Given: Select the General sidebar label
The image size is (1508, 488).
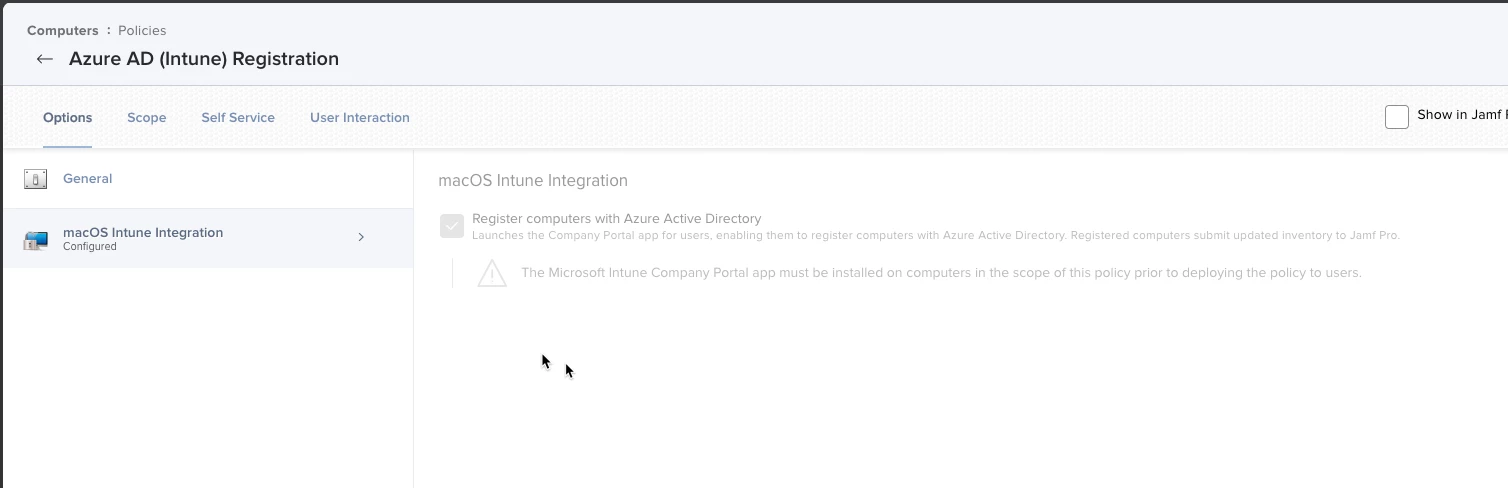Looking at the screenshot, I should point(88,178).
